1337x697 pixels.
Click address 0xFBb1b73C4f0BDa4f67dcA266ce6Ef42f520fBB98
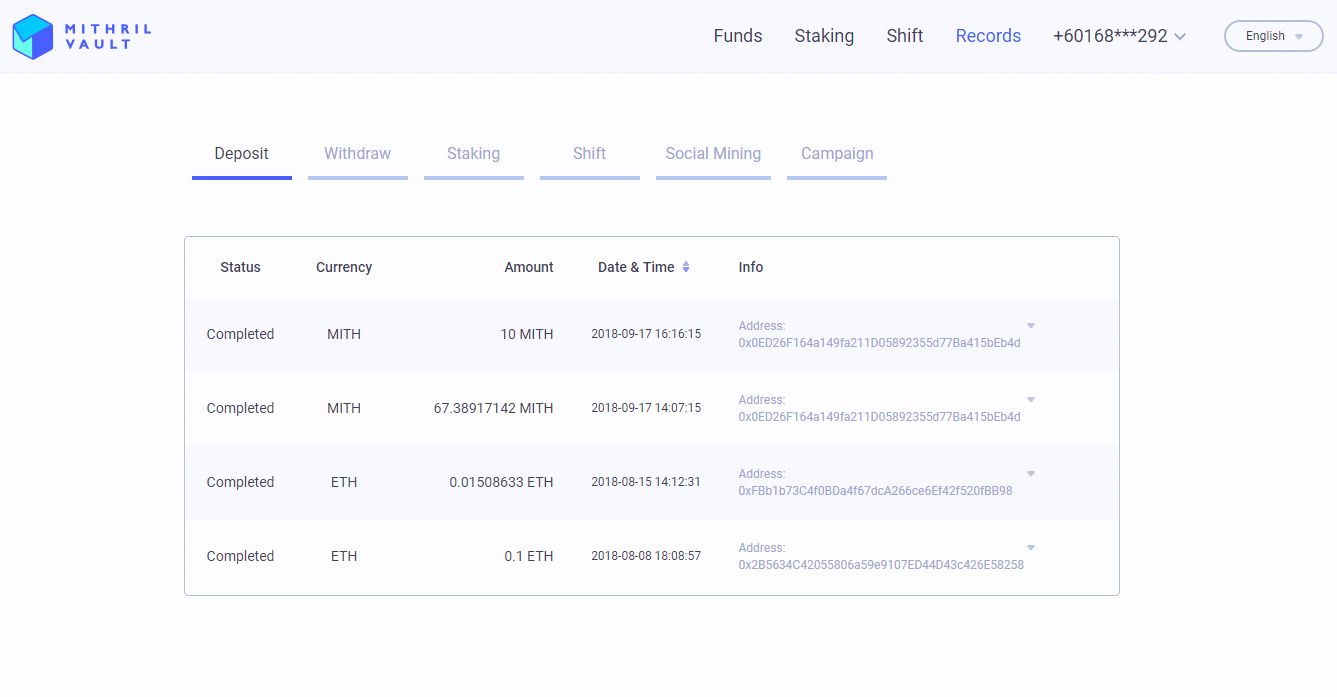click(x=875, y=491)
